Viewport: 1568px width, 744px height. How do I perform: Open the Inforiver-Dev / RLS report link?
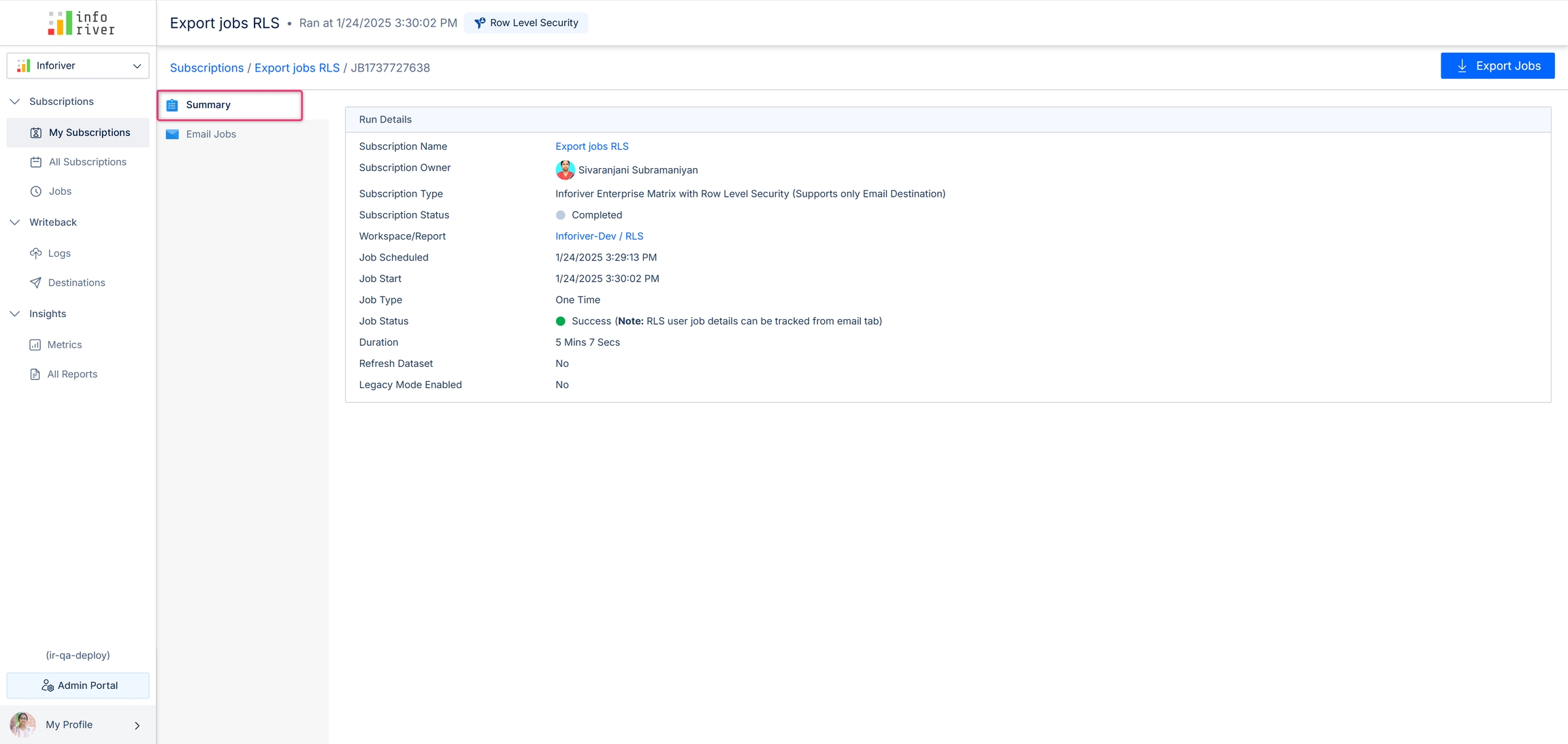coord(599,236)
